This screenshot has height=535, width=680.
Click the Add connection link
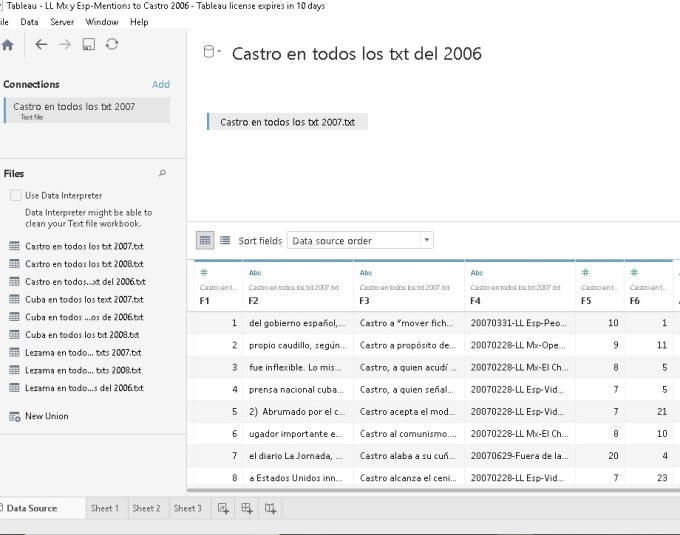pos(160,85)
